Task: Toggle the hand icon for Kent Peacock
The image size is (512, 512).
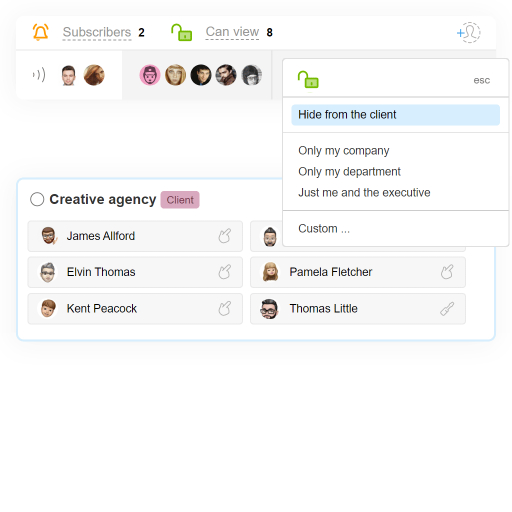Action: pos(225,309)
